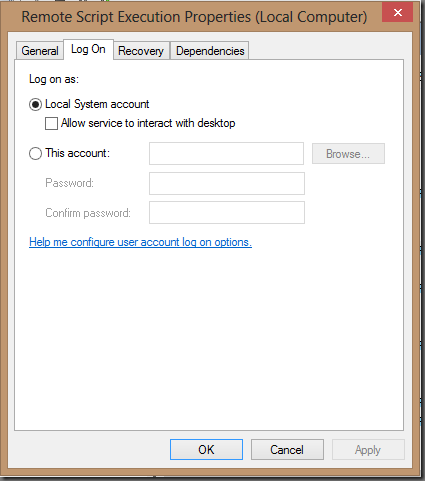The width and height of the screenshot is (425, 481).
Task: Click the Apply button
Action: pos(368,450)
